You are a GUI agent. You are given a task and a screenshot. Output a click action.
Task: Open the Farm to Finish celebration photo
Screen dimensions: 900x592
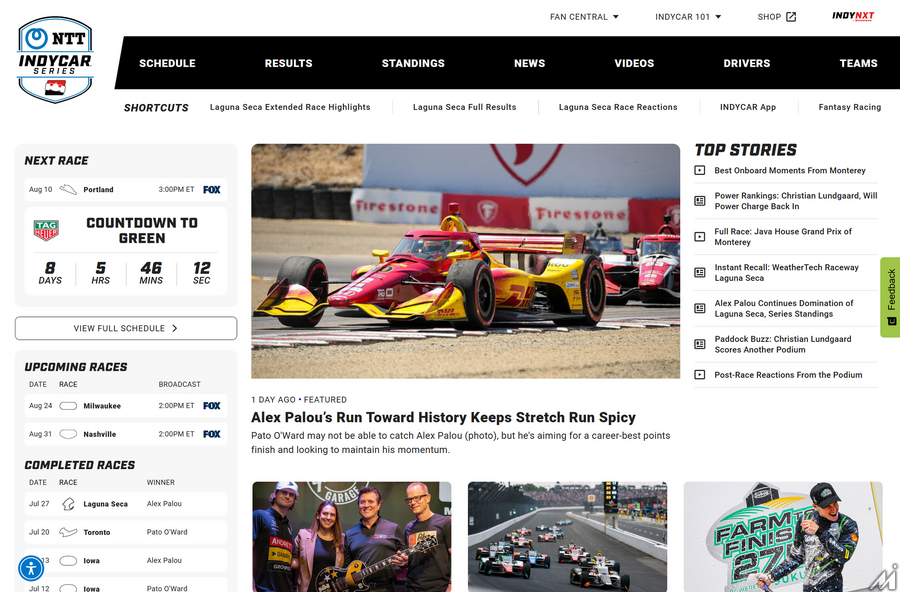point(783,537)
